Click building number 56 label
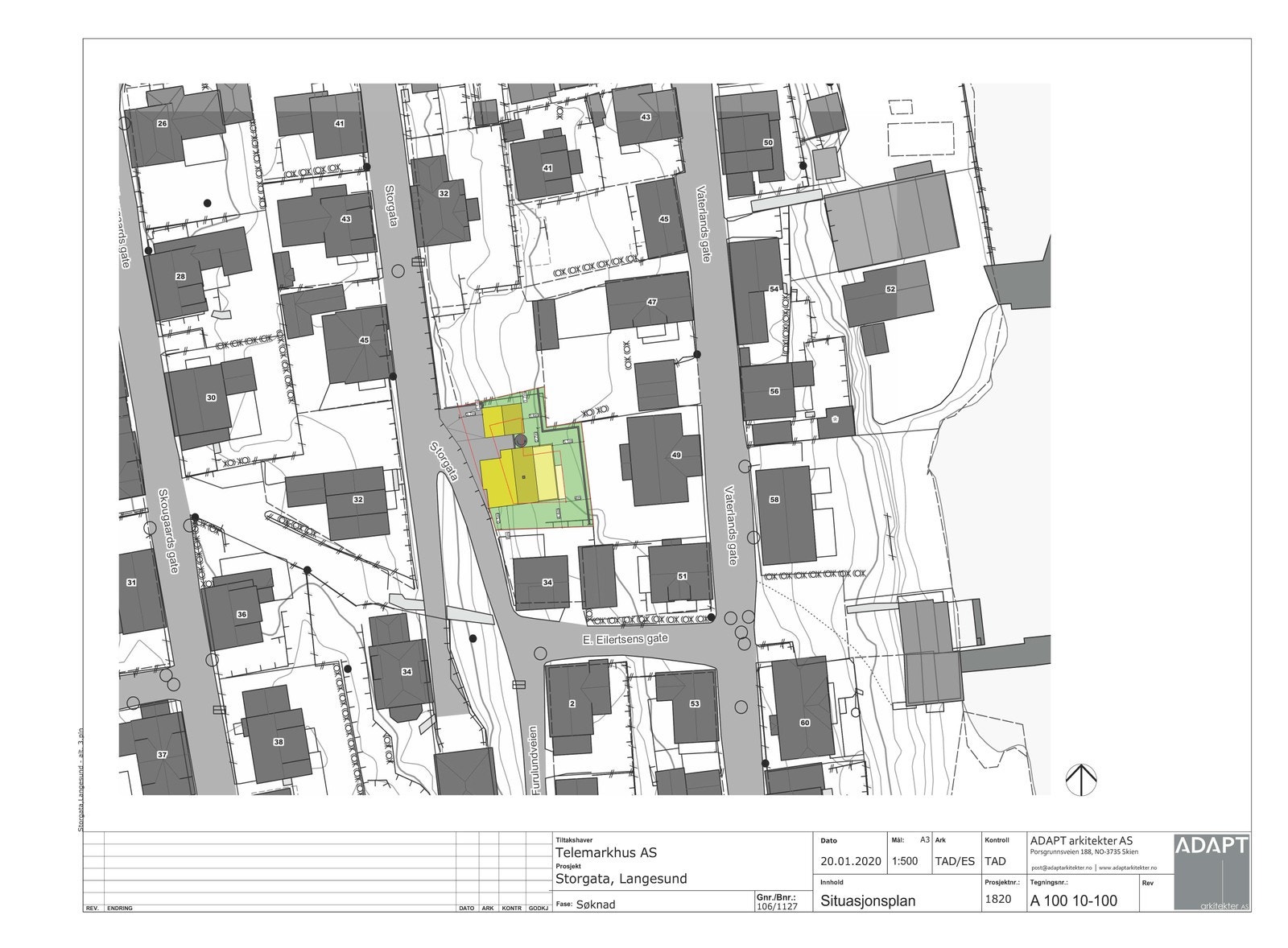 tap(774, 391)
